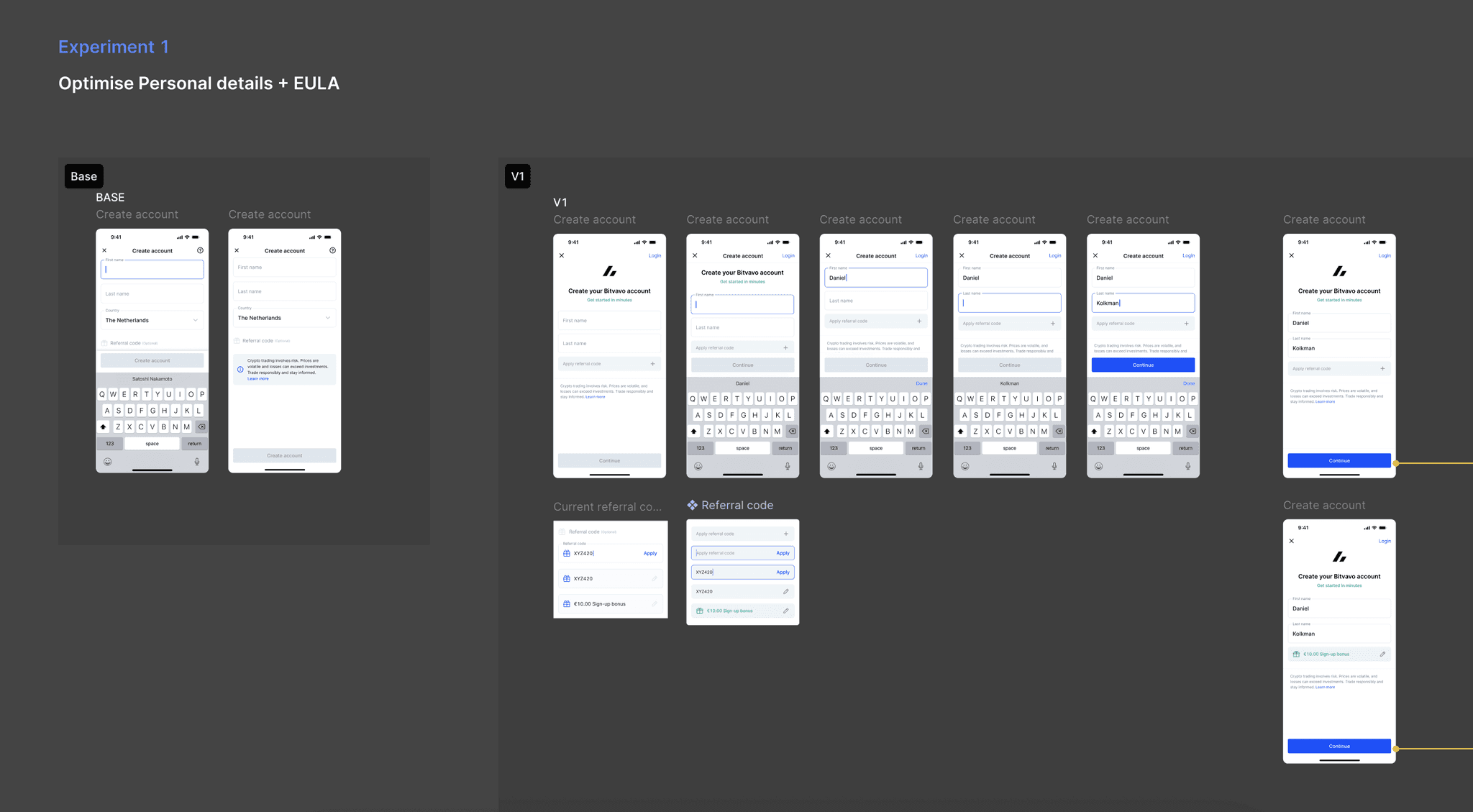Click blue Continue button on Kolkman keyboard screen
1473x812 pixels.
click(1143, 365)
